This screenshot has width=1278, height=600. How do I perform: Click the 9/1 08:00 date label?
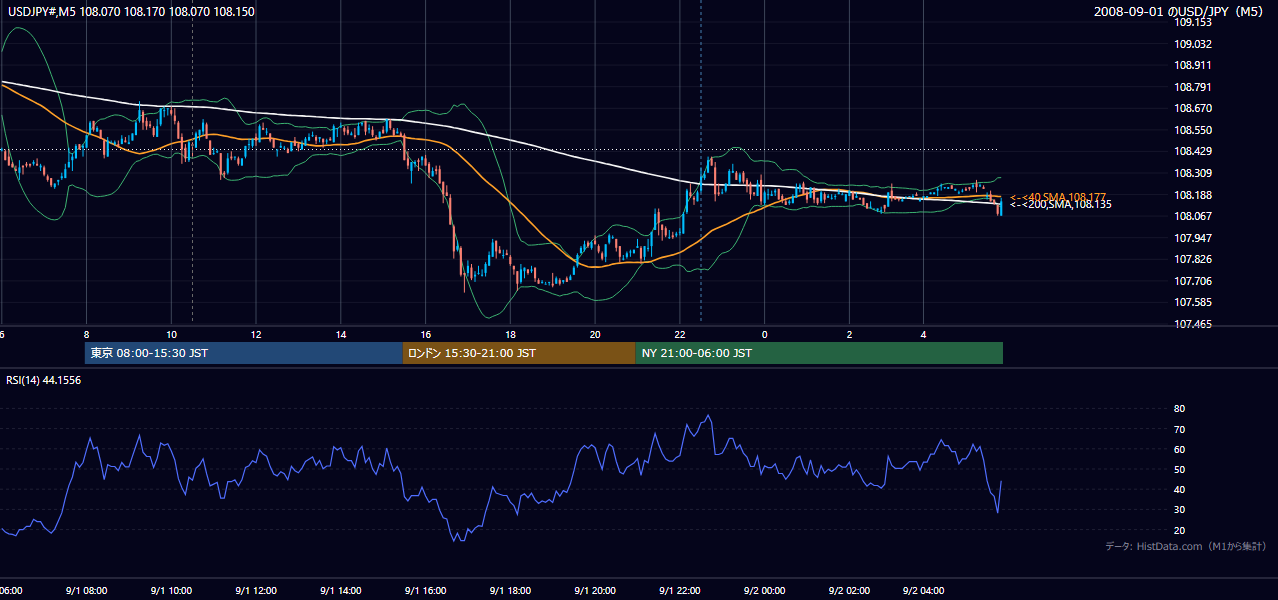(87, 591)
